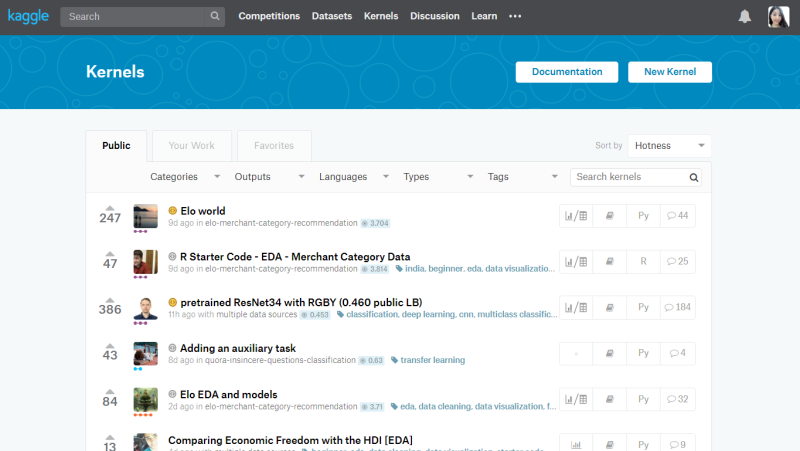Switch to the Your Work tab
The width and height of the screenshot is (800, 451).
pos(192,146)
